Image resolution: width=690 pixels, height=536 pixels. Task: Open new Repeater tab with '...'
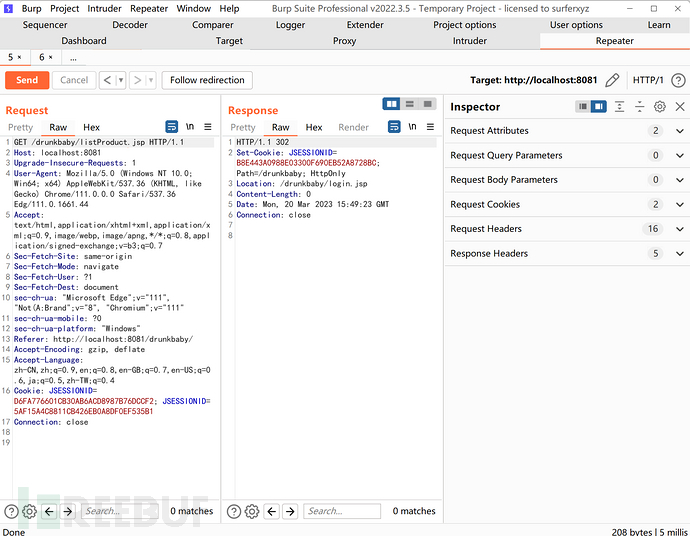73,58
